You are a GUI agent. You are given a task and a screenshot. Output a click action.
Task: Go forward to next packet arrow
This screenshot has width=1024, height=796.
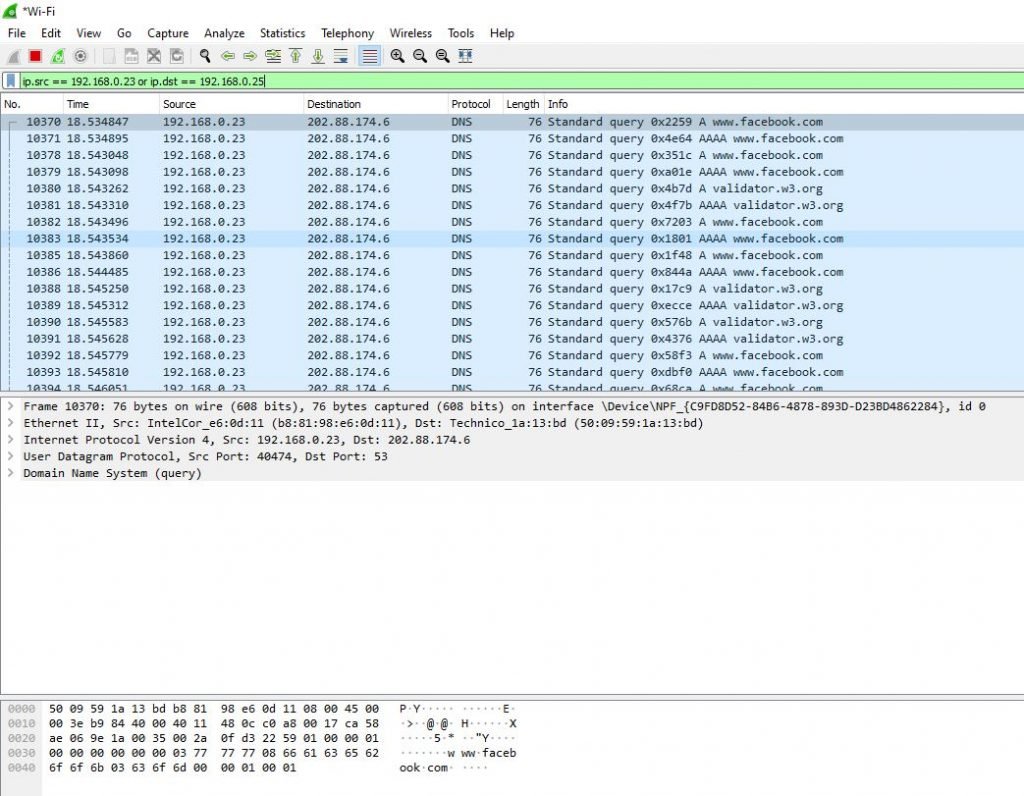coord(249,56)
